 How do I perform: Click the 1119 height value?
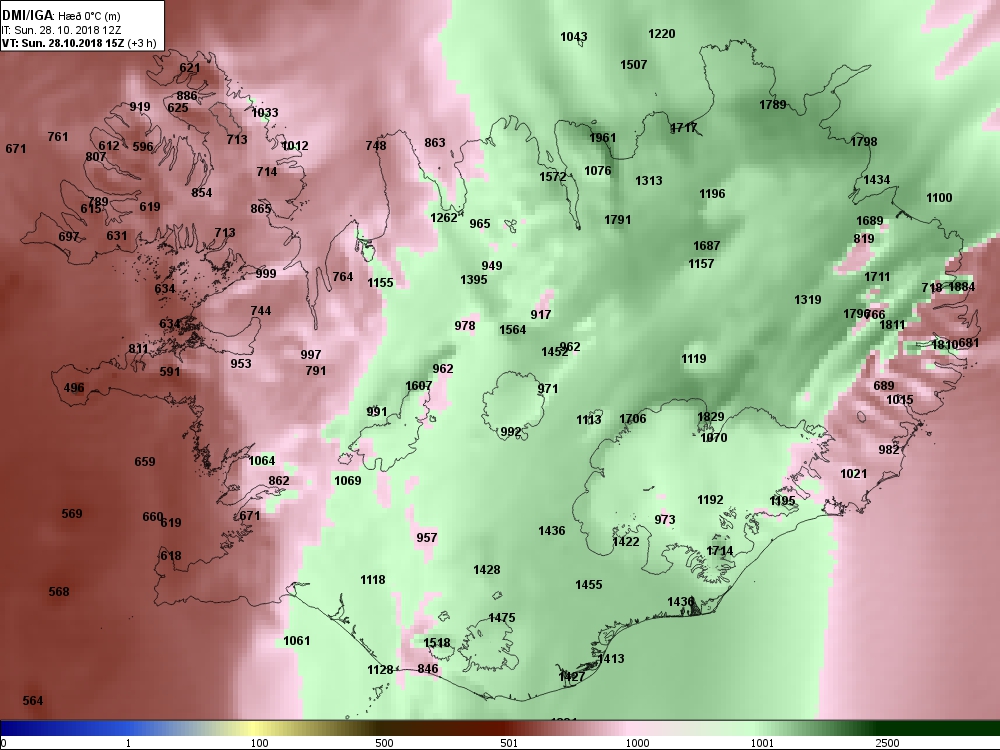(693, 359)
